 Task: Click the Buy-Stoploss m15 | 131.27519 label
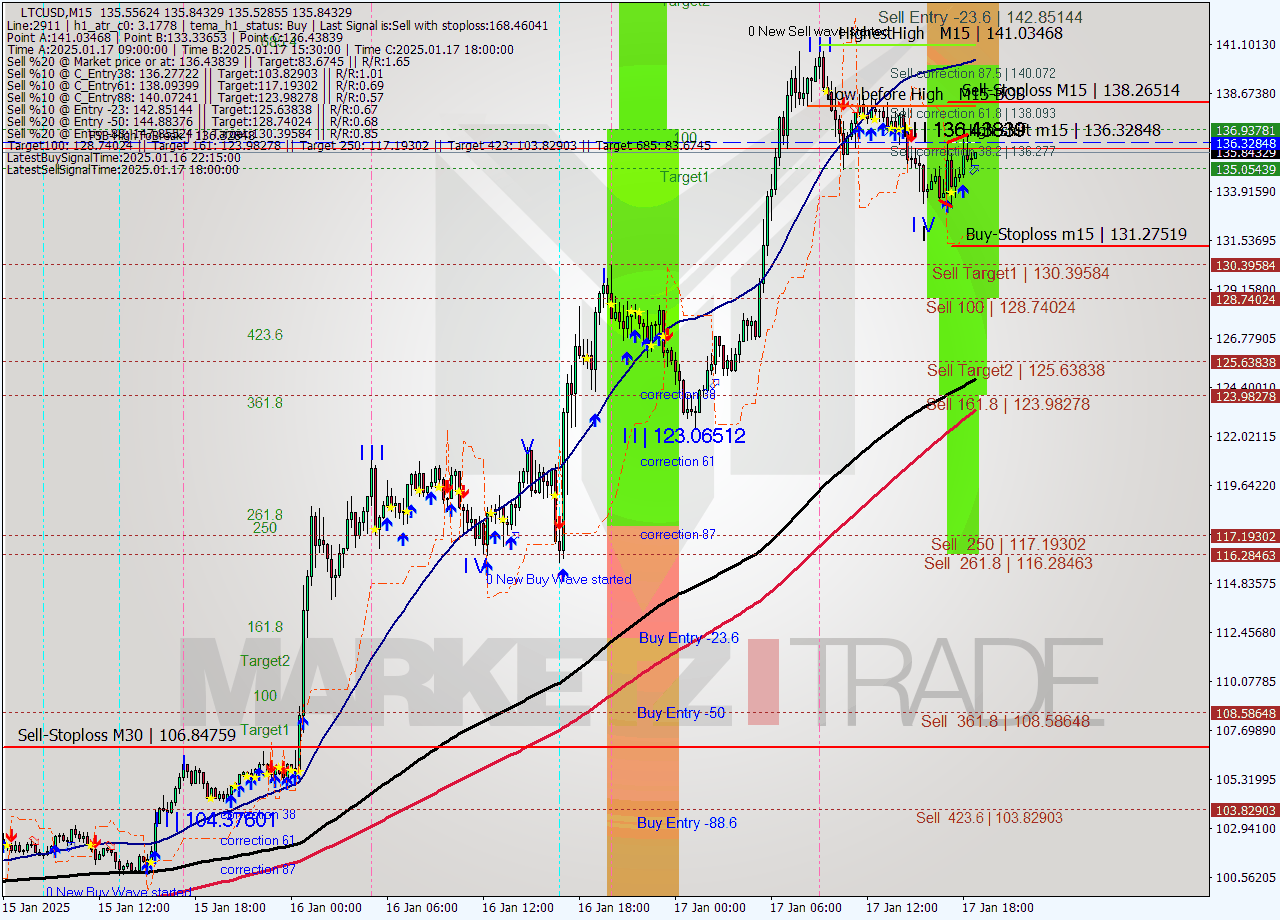1076,234
